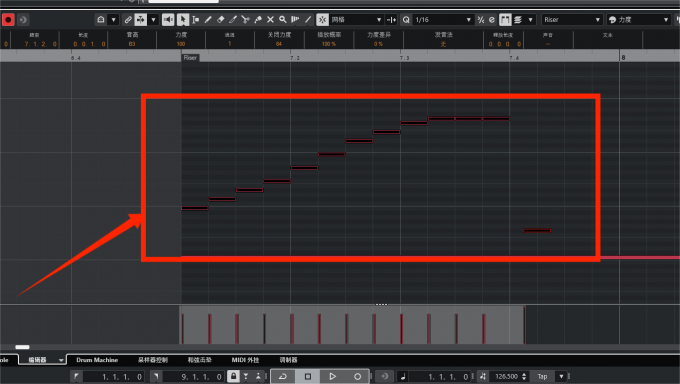Image resolution: width=680 pixels, height=384 pixels.
Task: Activate the transport Cycle loop button
Action: coord(283,376)
